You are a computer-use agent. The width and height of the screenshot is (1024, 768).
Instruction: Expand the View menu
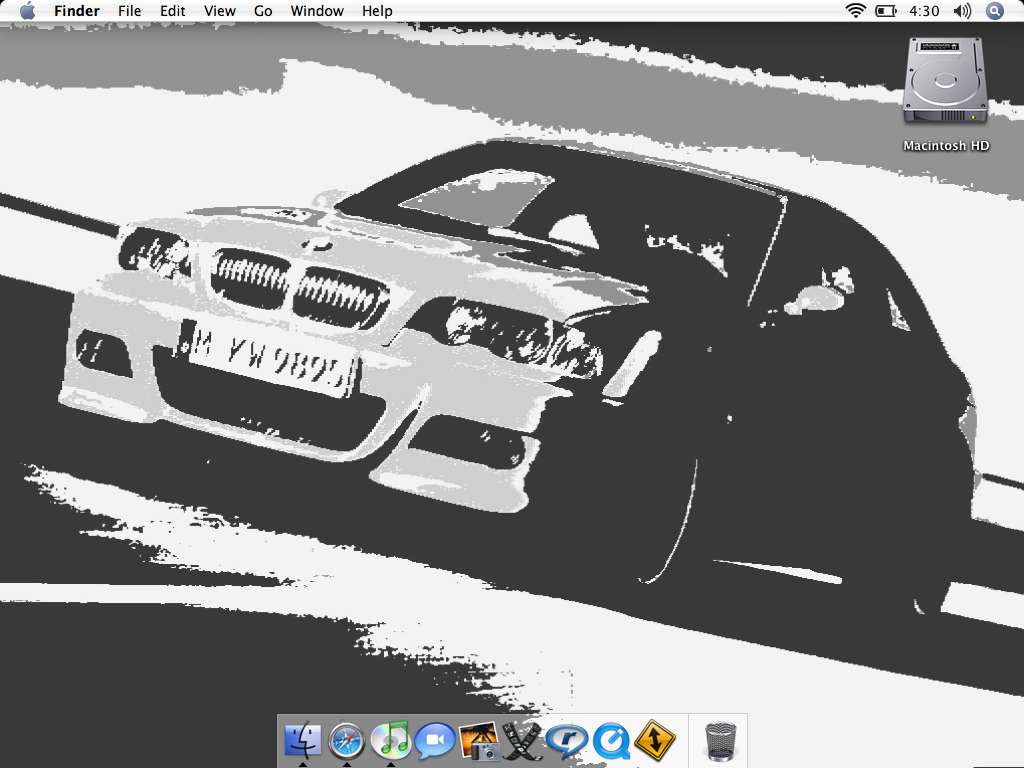tap(220, 11)
